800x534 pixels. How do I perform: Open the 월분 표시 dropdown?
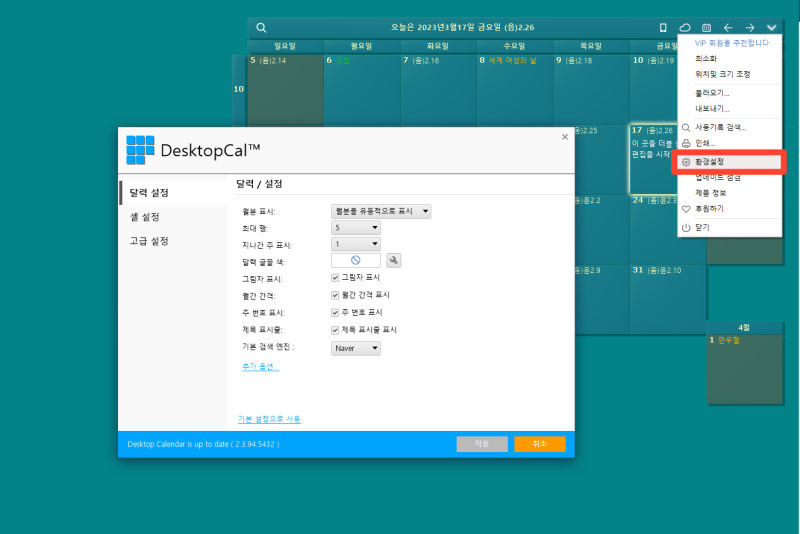(x=381, y=211)
